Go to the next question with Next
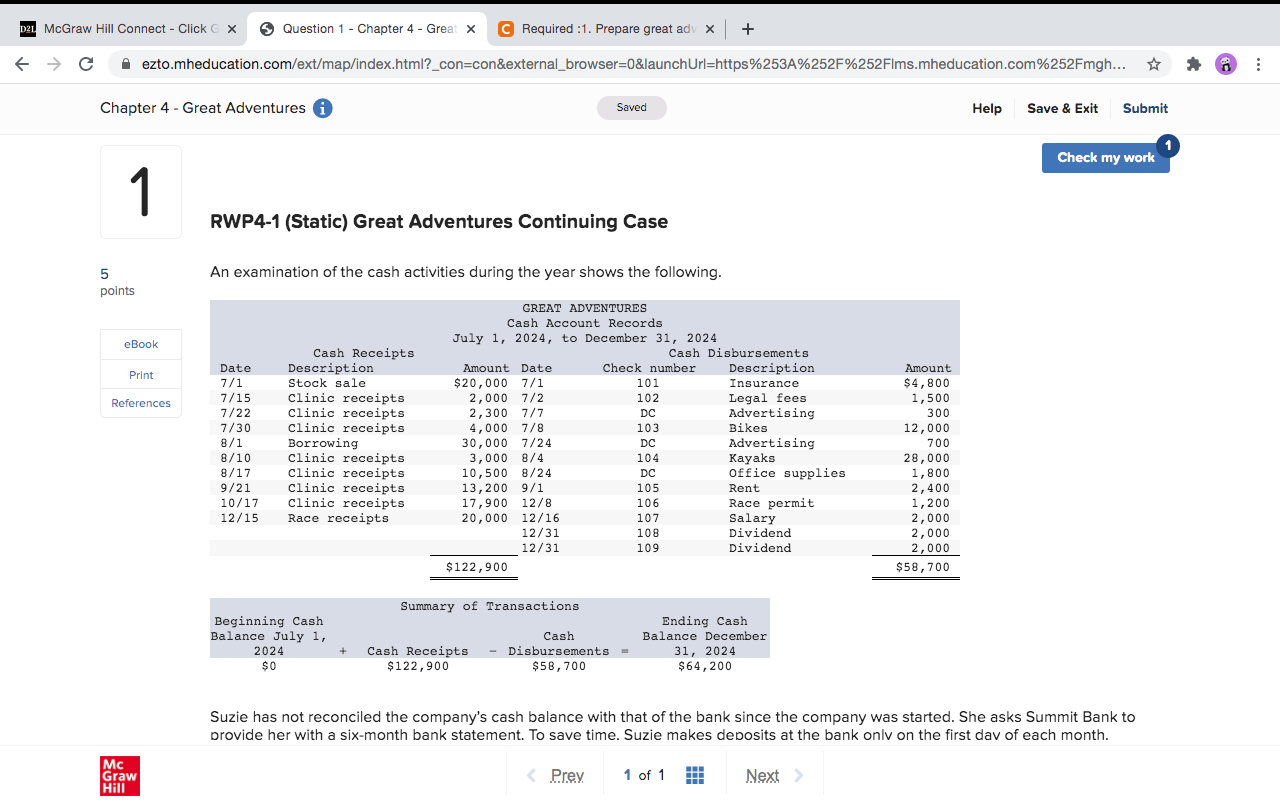The image size is (1280, 800). coord(775,775)
